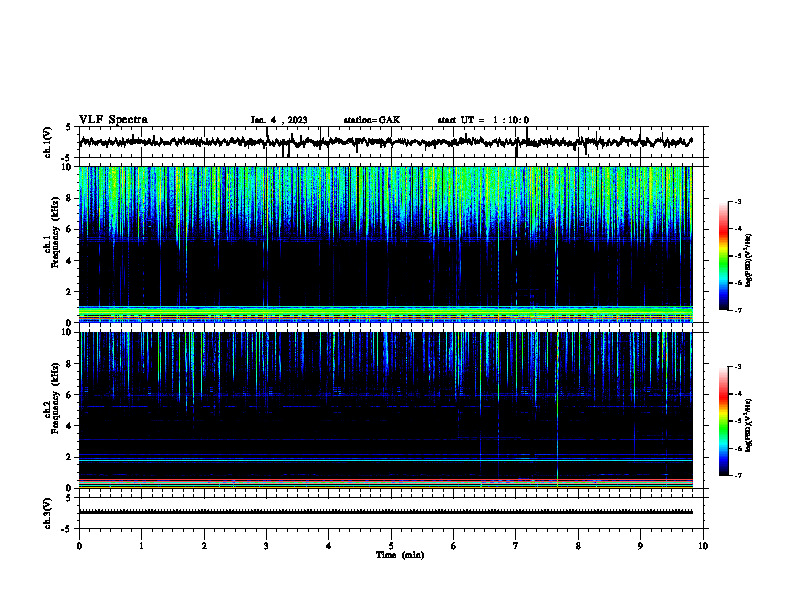
Task: Click the start UT 1:10:0 label
Action: tap(483, 120)
